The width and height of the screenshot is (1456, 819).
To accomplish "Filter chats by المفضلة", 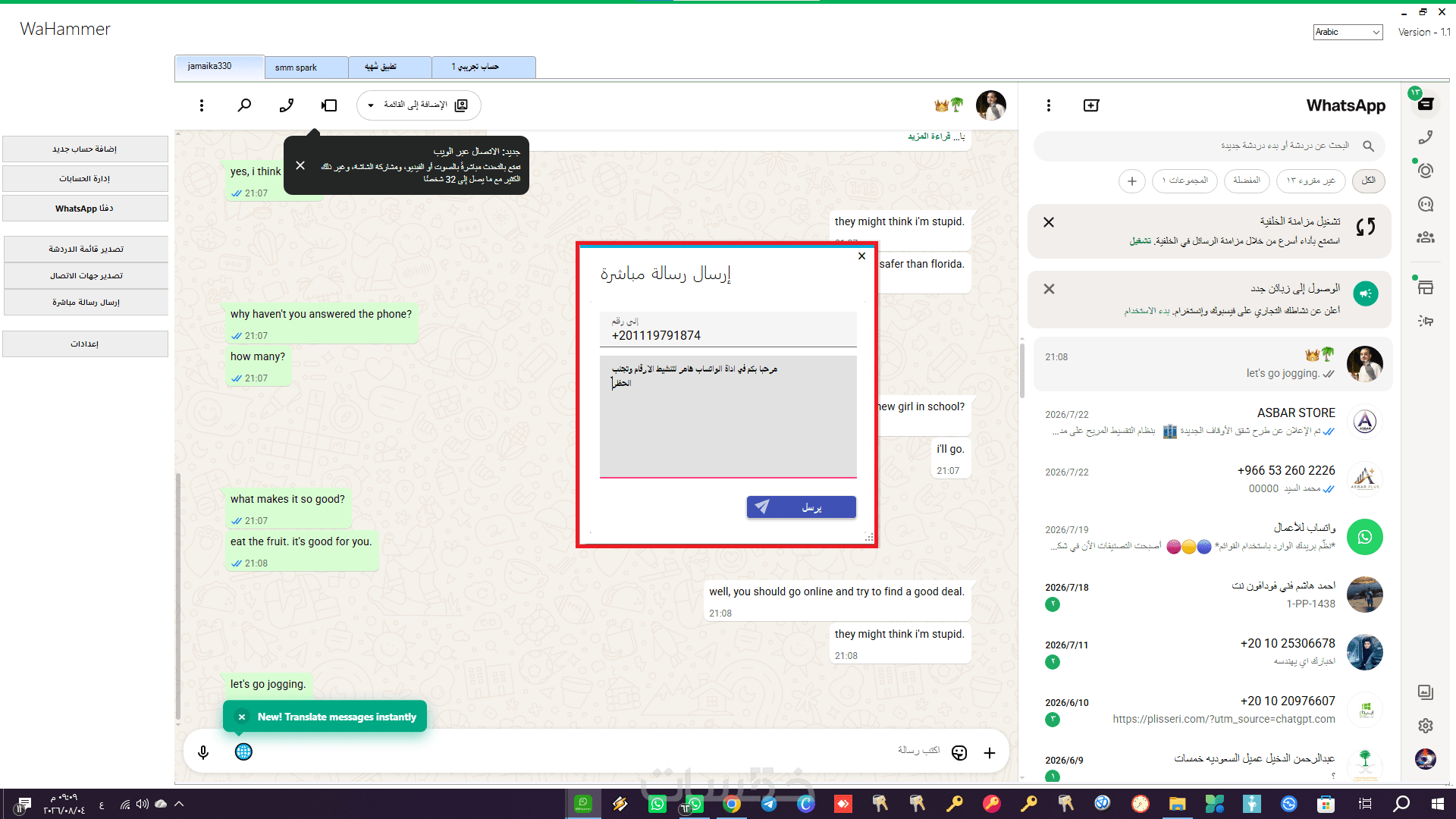I will pos(1247,180).
